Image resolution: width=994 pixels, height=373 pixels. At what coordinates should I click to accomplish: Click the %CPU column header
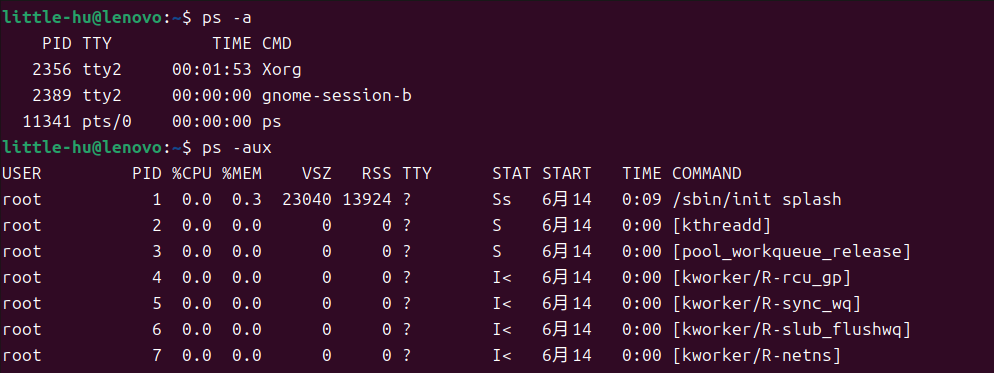pos(191,174)
